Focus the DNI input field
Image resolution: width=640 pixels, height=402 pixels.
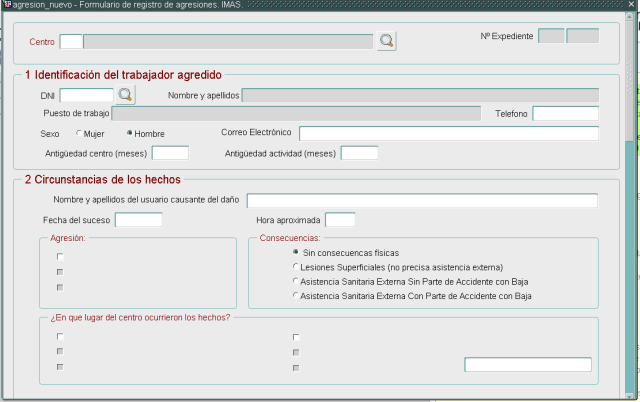pyautogui.click(x=87, y=96)
